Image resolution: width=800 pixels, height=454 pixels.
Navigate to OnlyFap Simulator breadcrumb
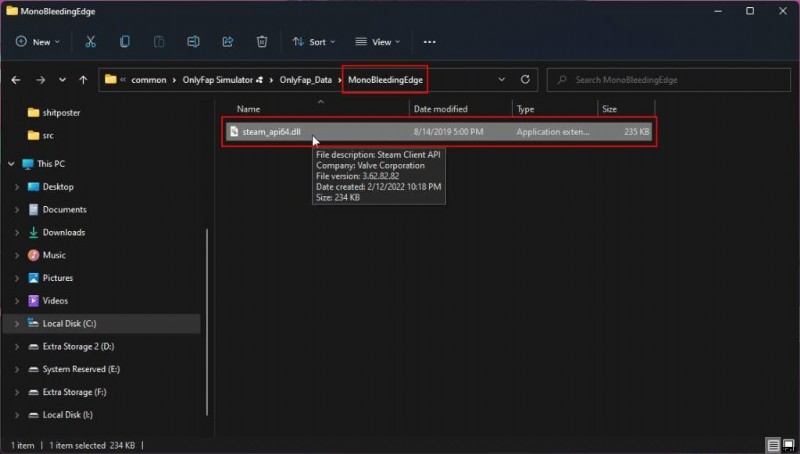tap(218, 80)
